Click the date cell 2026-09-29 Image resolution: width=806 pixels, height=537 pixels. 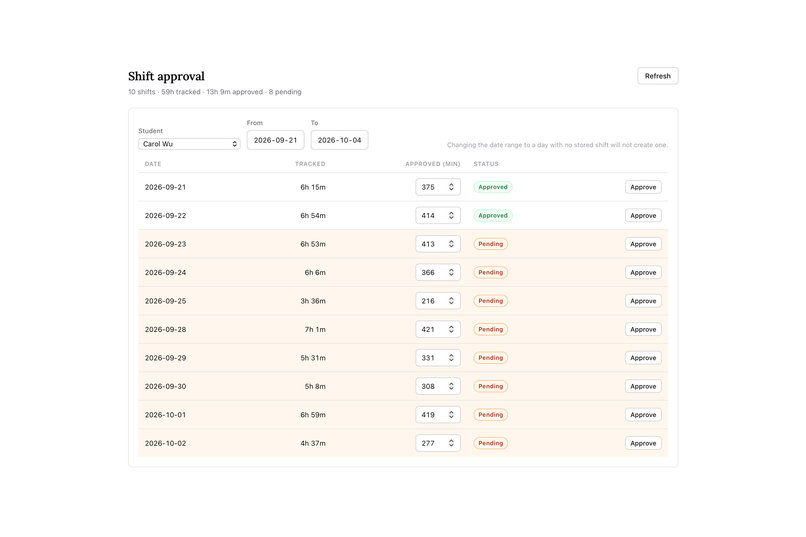pyautogui.click(x=166, y=358)
